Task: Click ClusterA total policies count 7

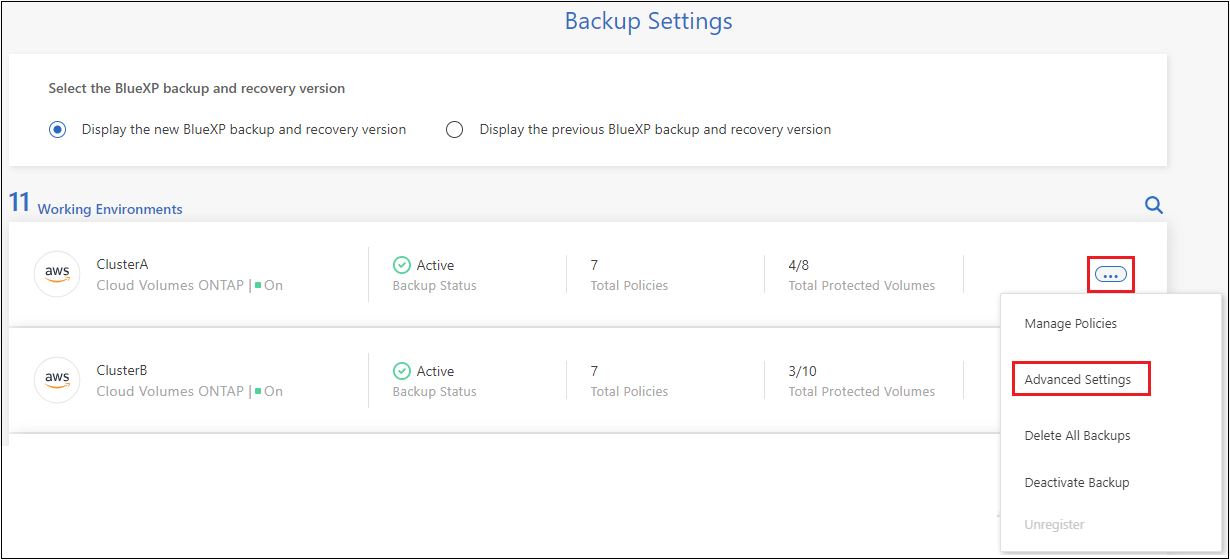Action: [x=594, y=265]
